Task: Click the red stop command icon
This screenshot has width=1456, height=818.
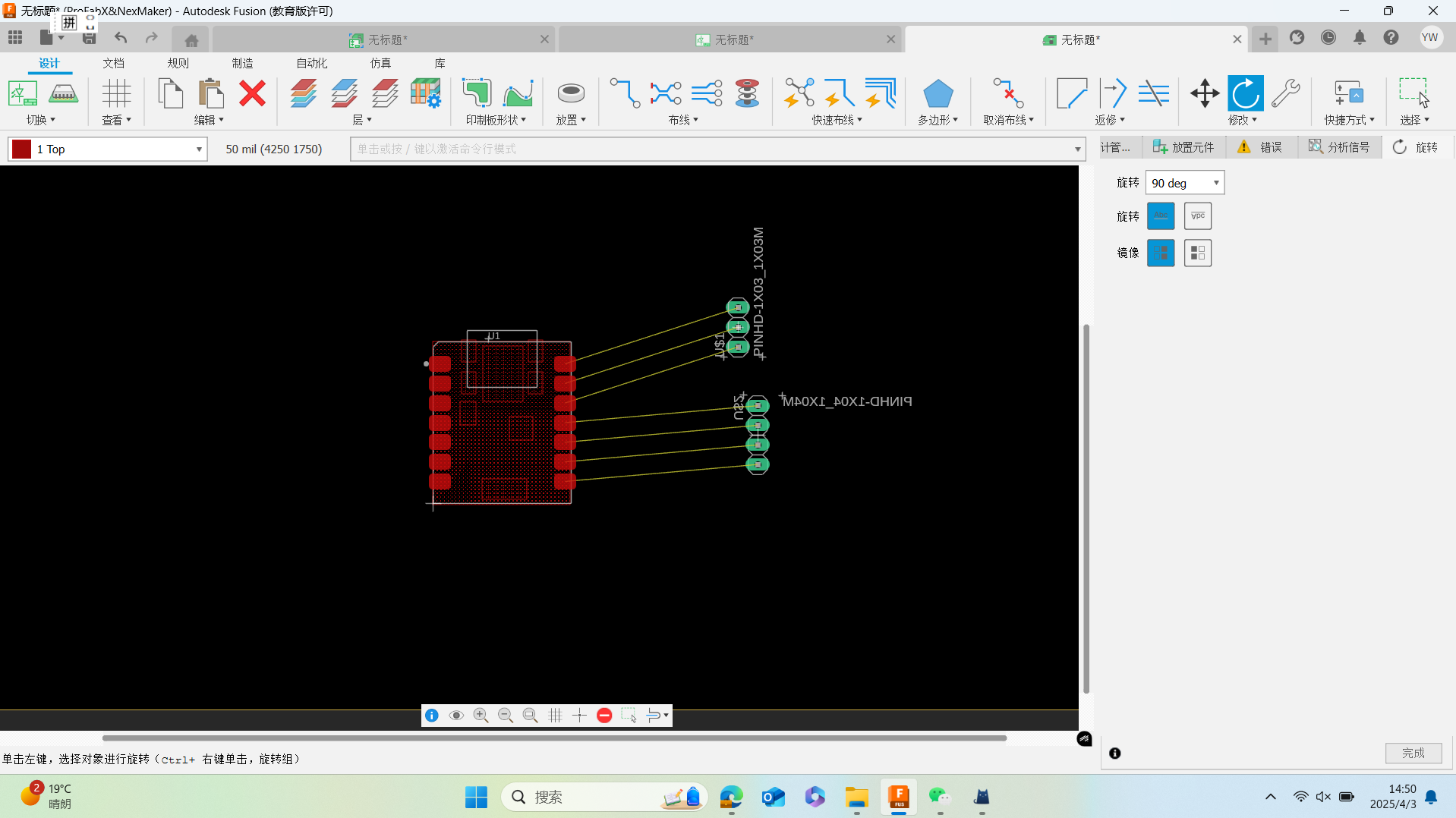Action: [604, 716]
